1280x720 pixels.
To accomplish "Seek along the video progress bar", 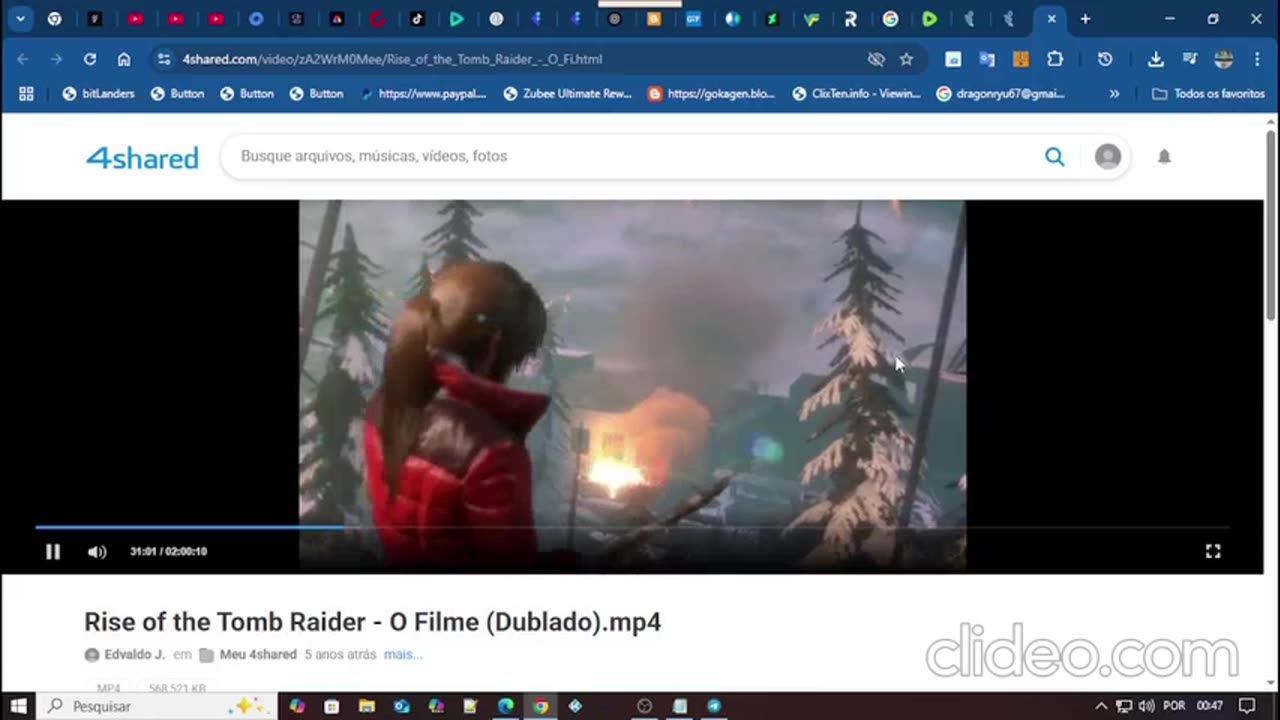I will pyautogui.click(x=632, y=526).
